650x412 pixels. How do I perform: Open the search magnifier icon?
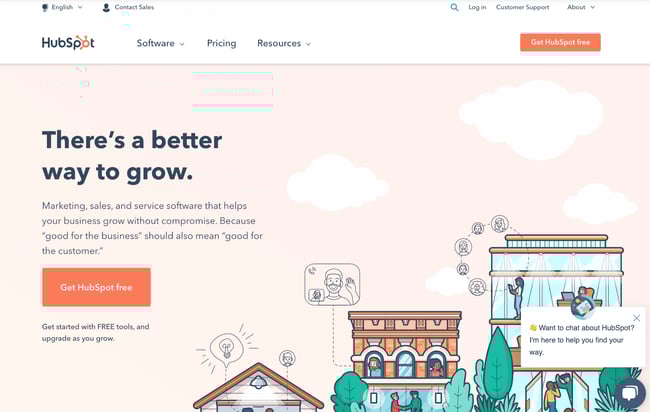[x=454, y=7]
